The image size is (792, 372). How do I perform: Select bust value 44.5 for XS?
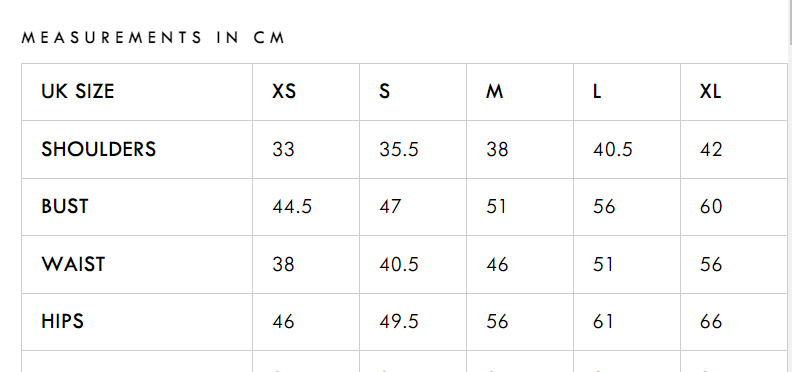click(292, 206)
